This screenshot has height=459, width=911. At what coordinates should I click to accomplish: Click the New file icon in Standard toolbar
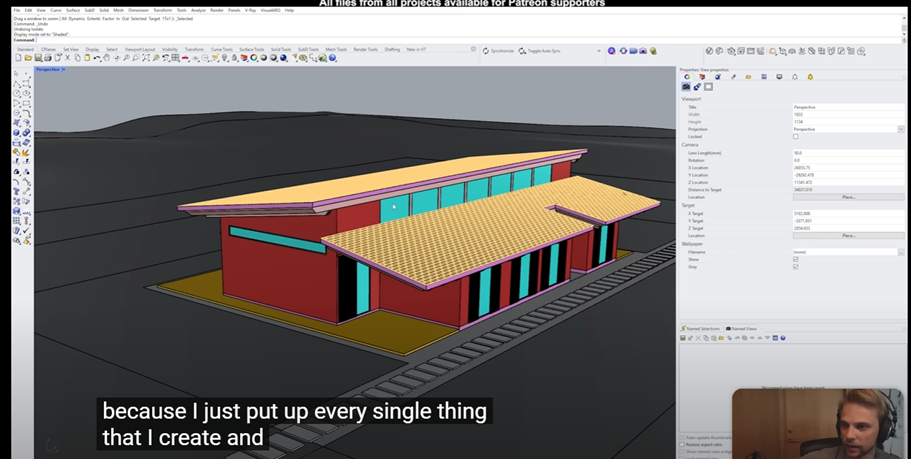click(18, 58)
